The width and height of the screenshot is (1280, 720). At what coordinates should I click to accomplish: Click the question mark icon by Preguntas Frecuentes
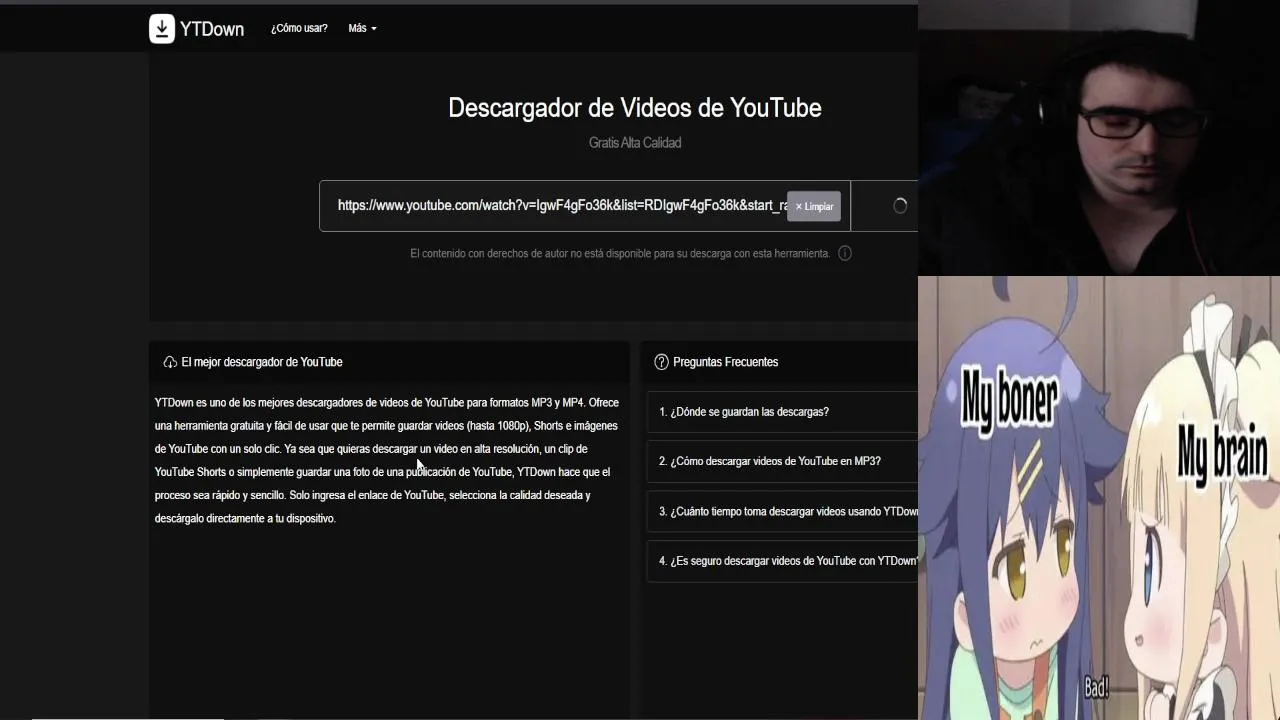[661, 362]
